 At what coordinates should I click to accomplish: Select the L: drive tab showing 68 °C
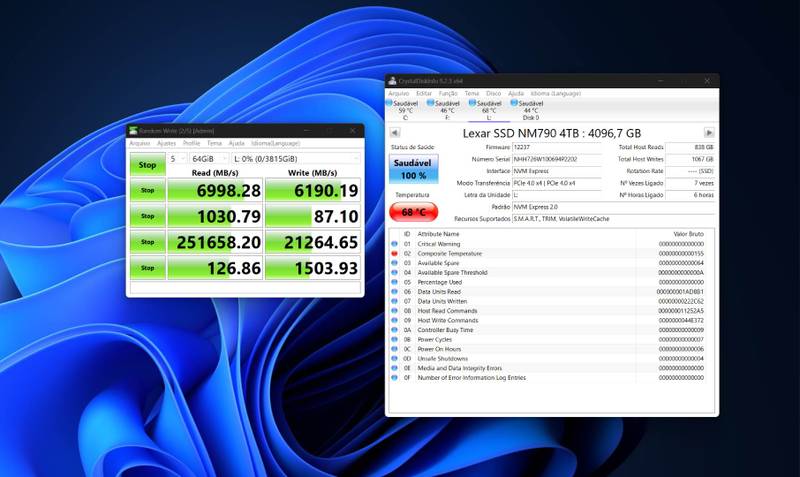(489, 110)
